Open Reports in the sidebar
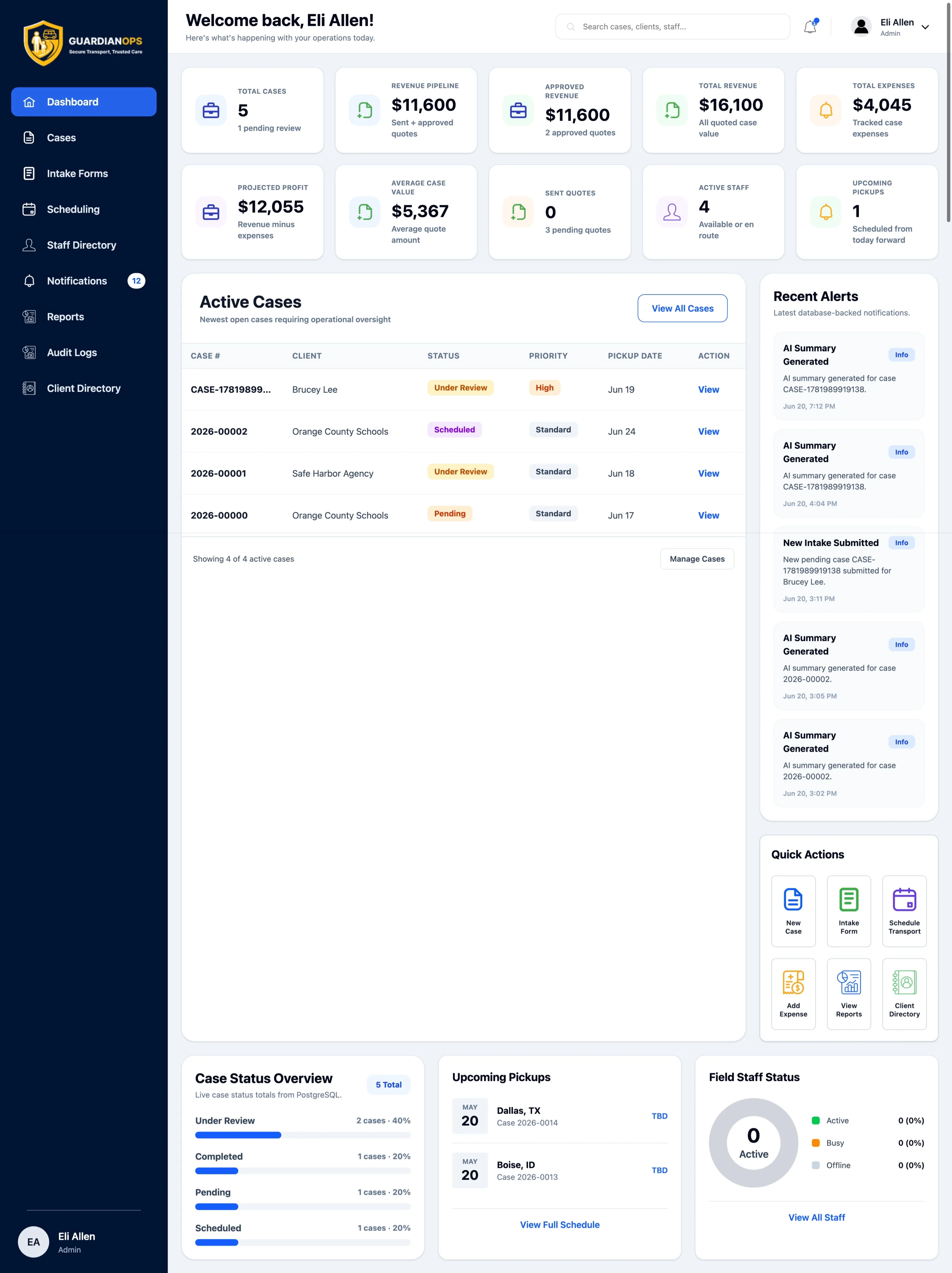 tap(84, 316)
